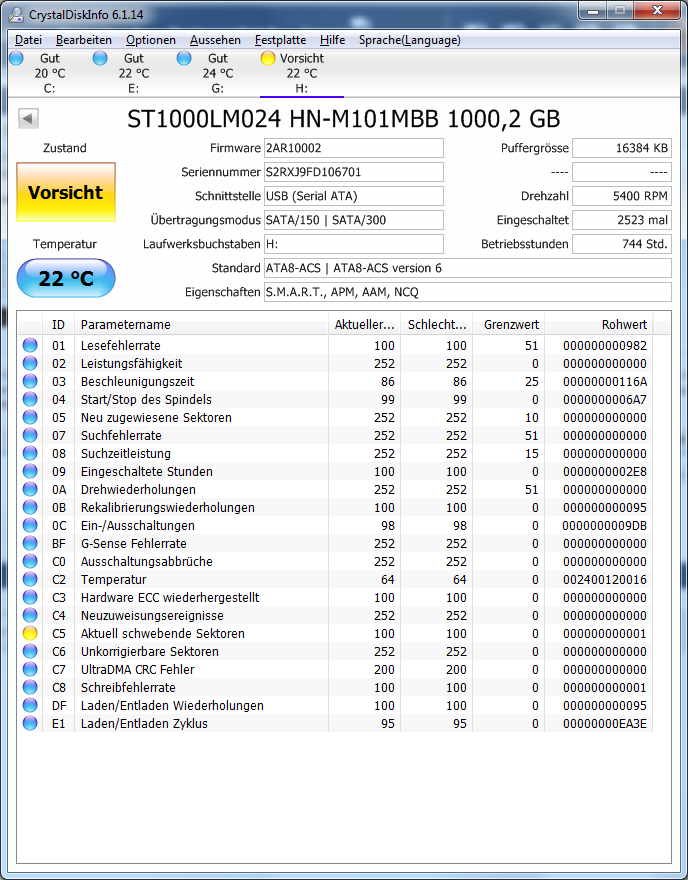Click the Schnittstelle field USB (Serial ATA)

tap(354, 196)
